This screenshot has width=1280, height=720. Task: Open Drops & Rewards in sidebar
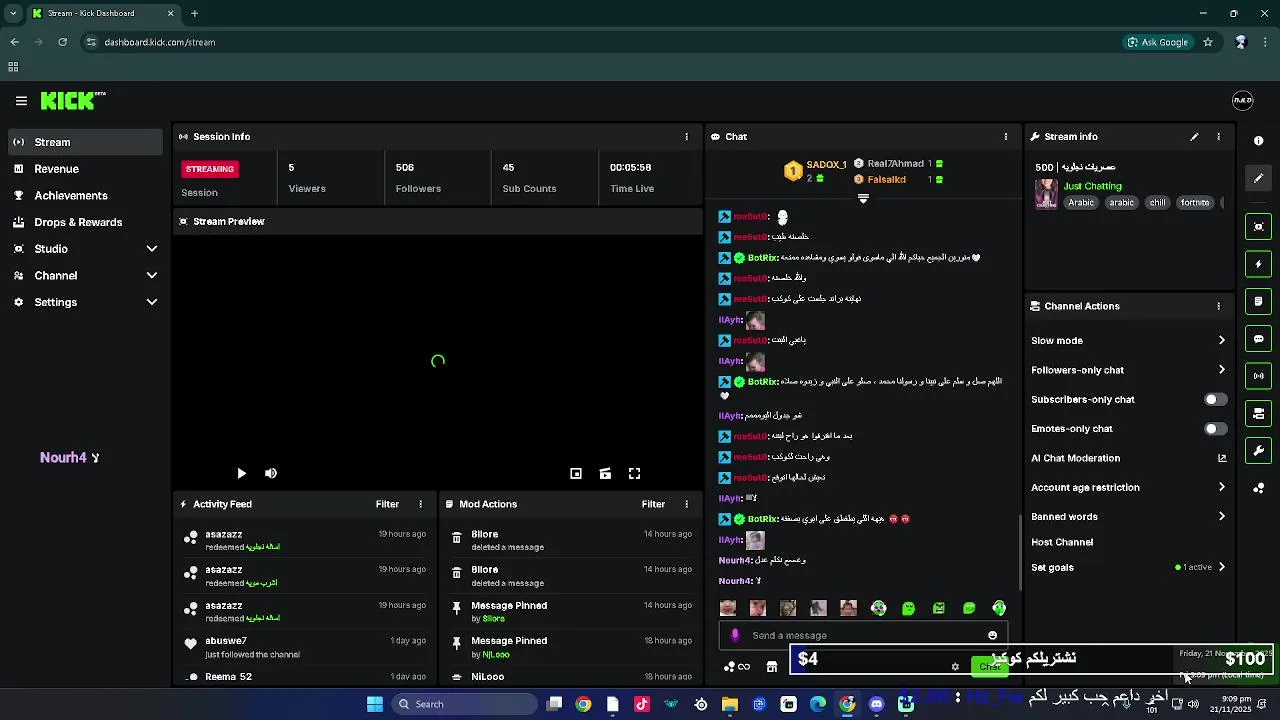tap(85, 222)
